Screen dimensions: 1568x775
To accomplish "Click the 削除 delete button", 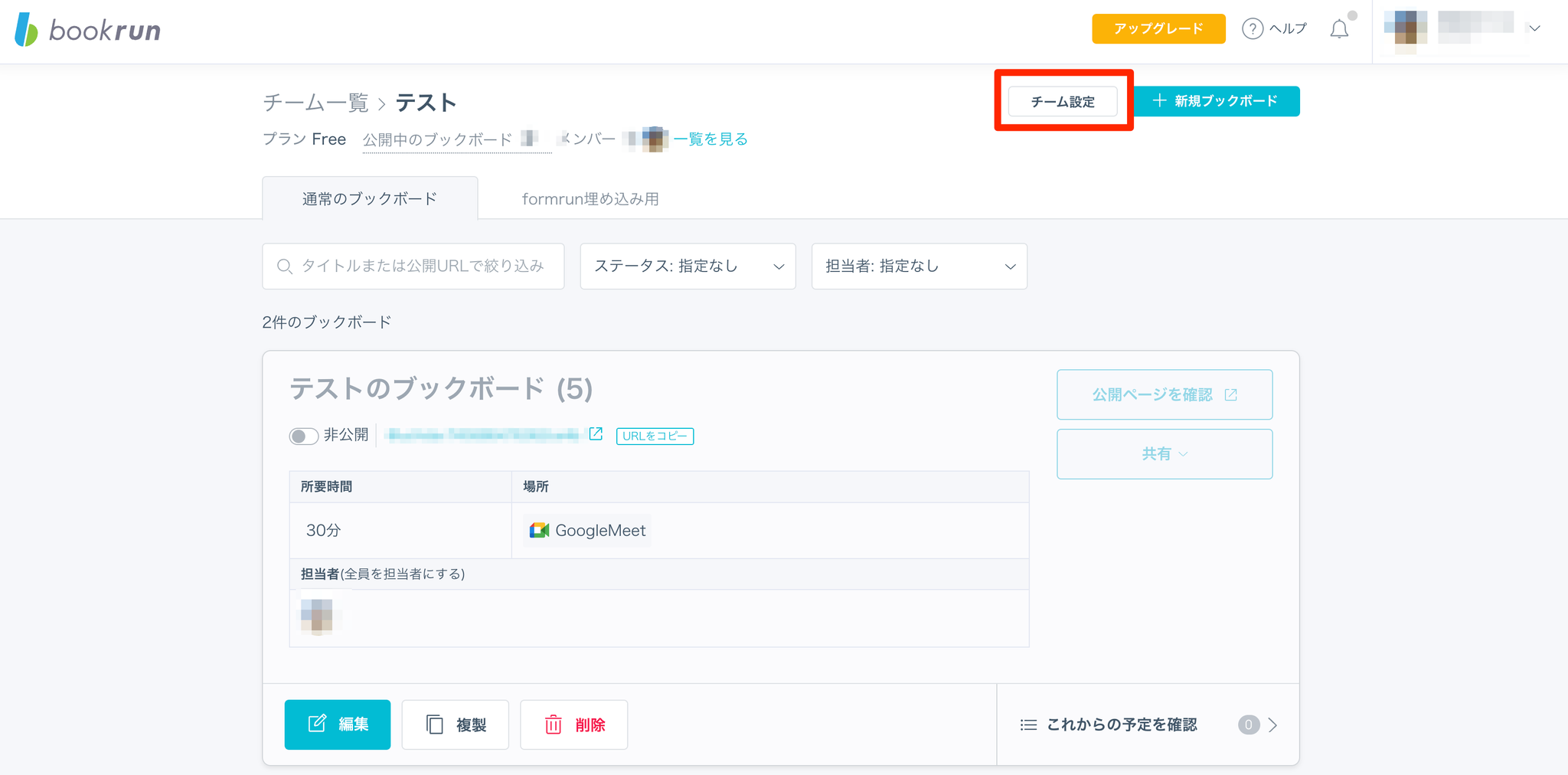I will point(574,724).
